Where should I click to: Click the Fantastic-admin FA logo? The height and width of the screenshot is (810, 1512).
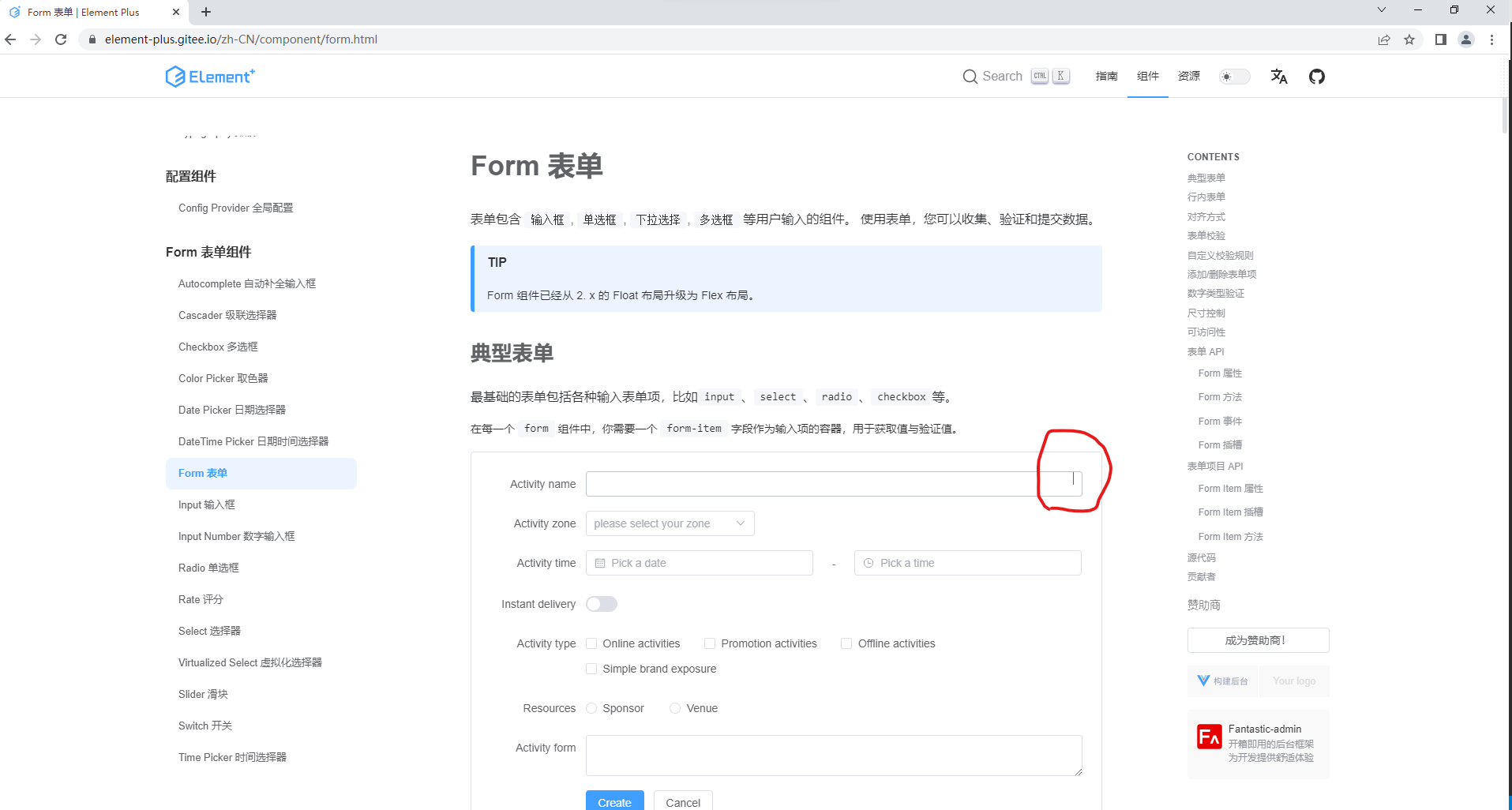pos(1210,737)
